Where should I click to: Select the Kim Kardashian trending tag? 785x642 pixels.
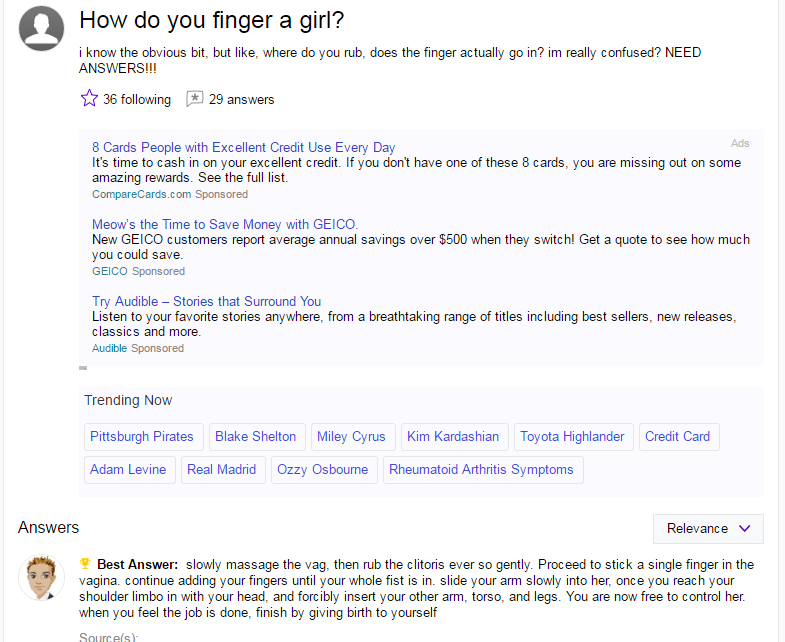453,436
